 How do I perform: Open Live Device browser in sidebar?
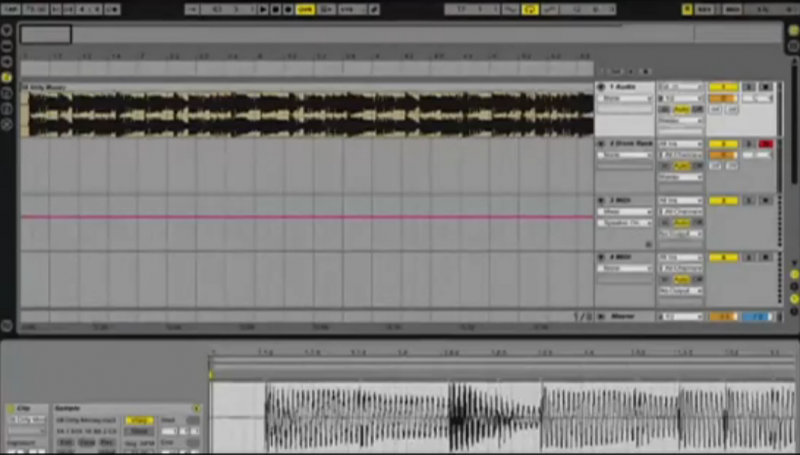coord(7,46)
